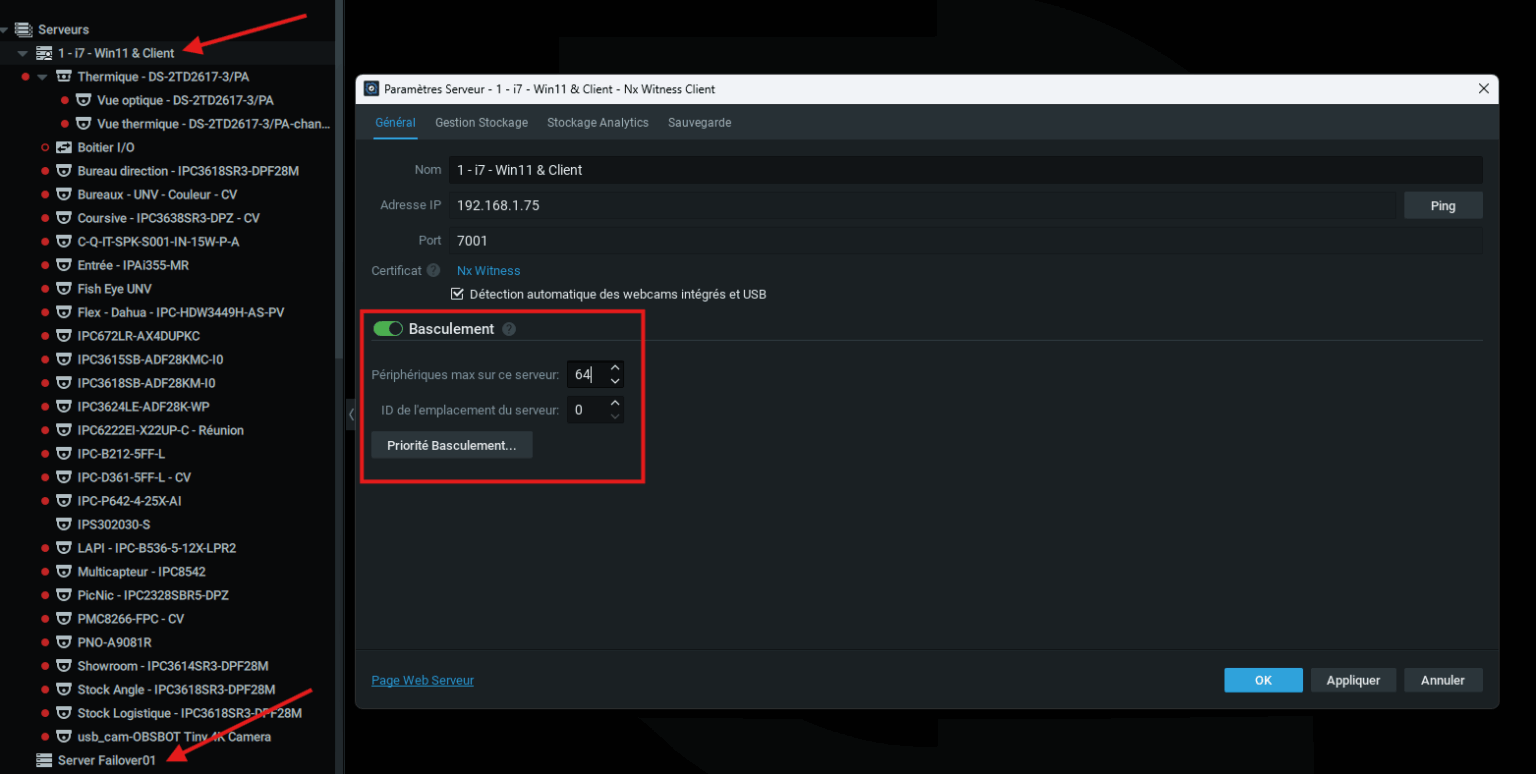This screenshot has height=774, width=1536.
Task: Click the camera icon of PNO-A9081R
Action: point(64,642)
